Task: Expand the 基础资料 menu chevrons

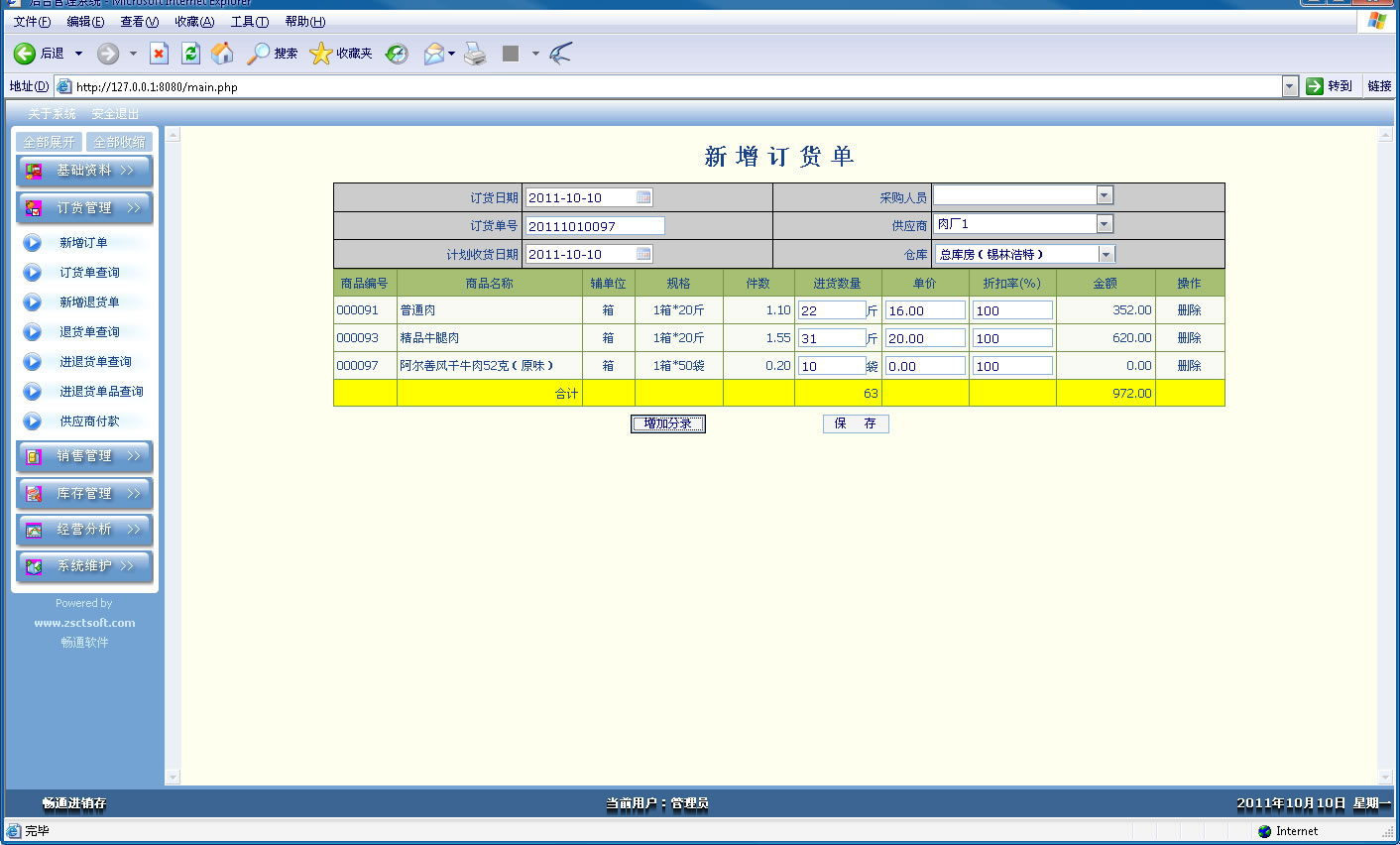Action: [x=127, y=171]
